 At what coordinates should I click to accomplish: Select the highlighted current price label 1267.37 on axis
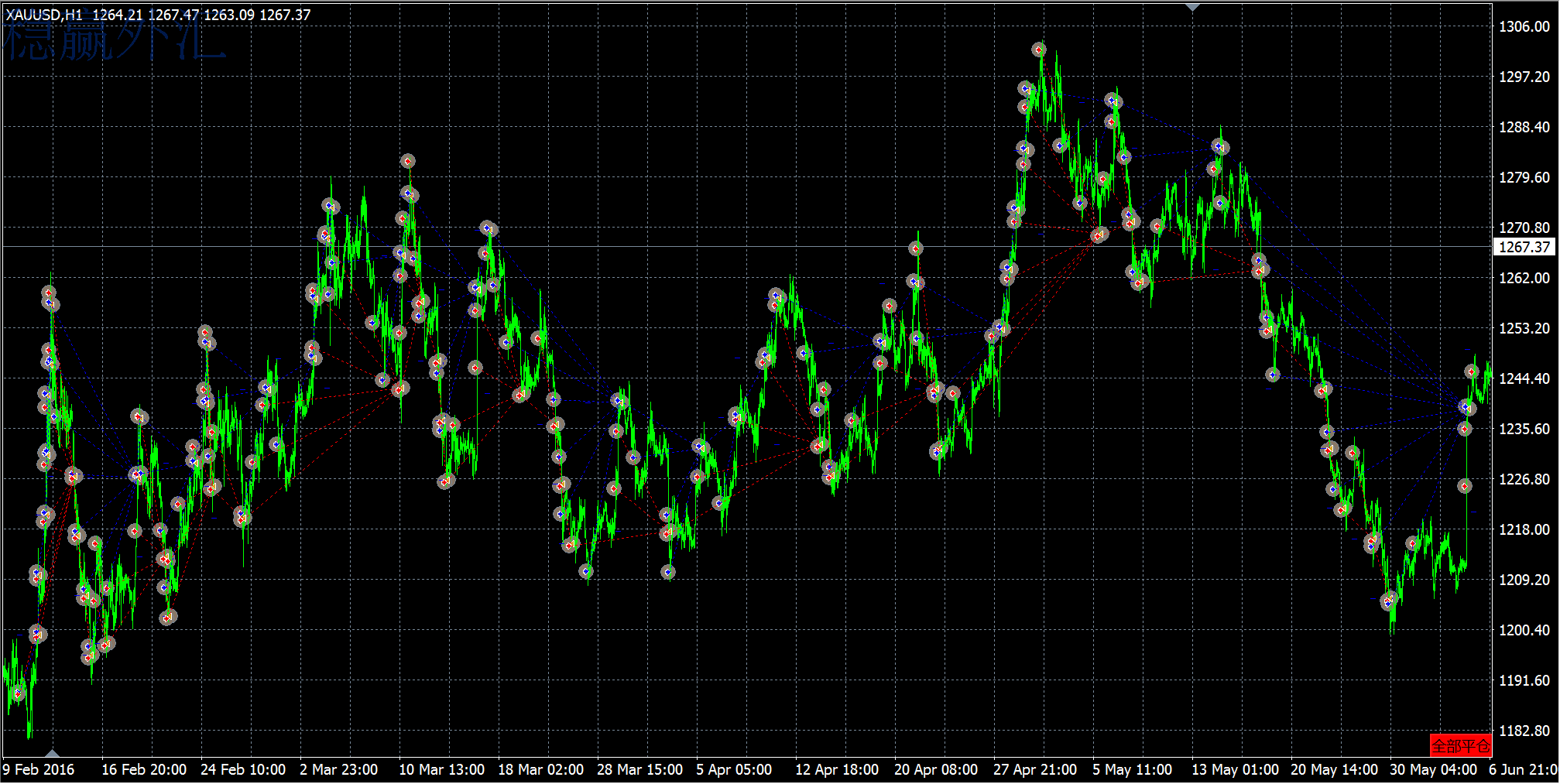1524,247
